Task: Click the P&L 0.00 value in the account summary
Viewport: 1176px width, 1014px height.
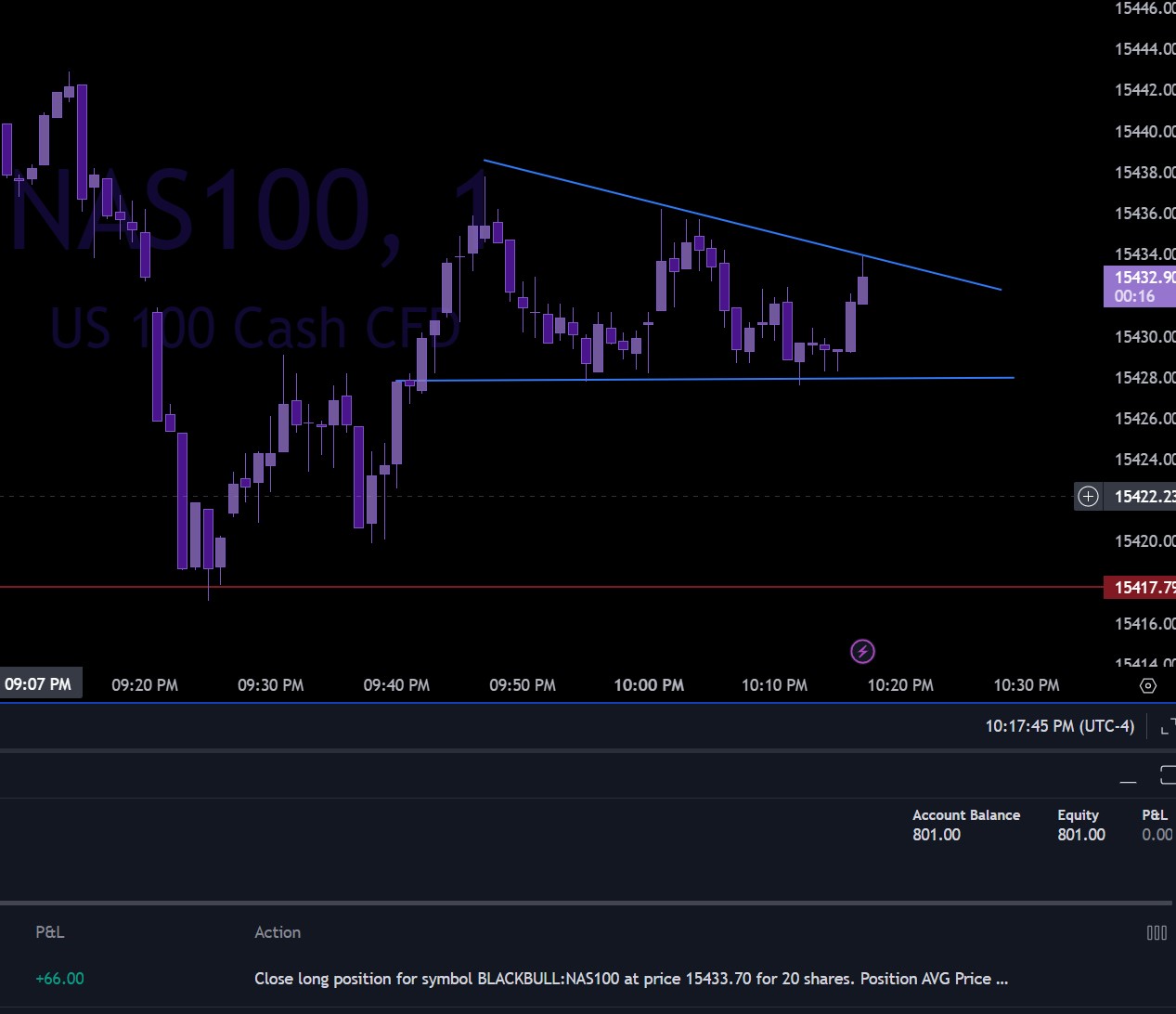Action: pos(1157,835)
